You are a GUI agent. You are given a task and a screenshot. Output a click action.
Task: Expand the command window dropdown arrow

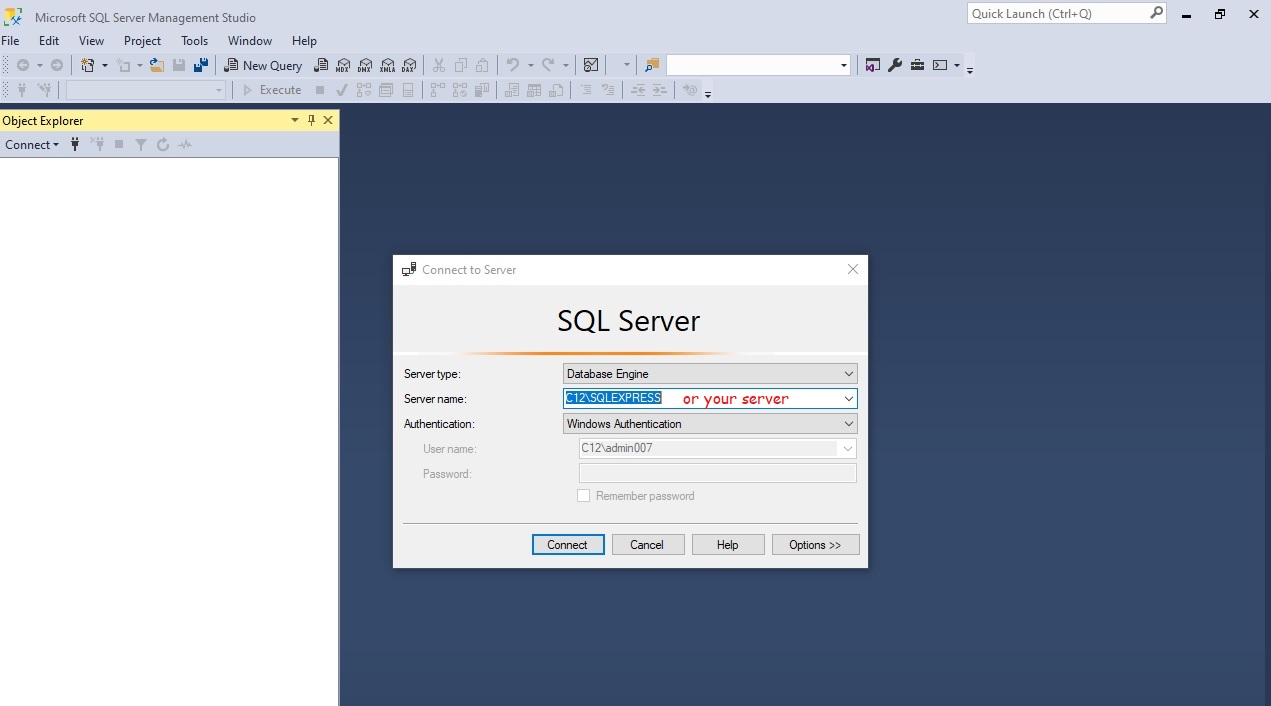click(957, 65)
